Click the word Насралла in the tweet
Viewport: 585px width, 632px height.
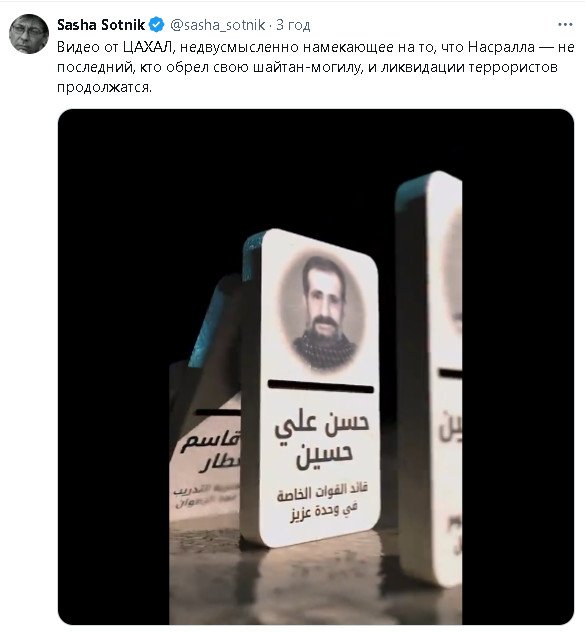pyautogui.click(x=502, y=47)
